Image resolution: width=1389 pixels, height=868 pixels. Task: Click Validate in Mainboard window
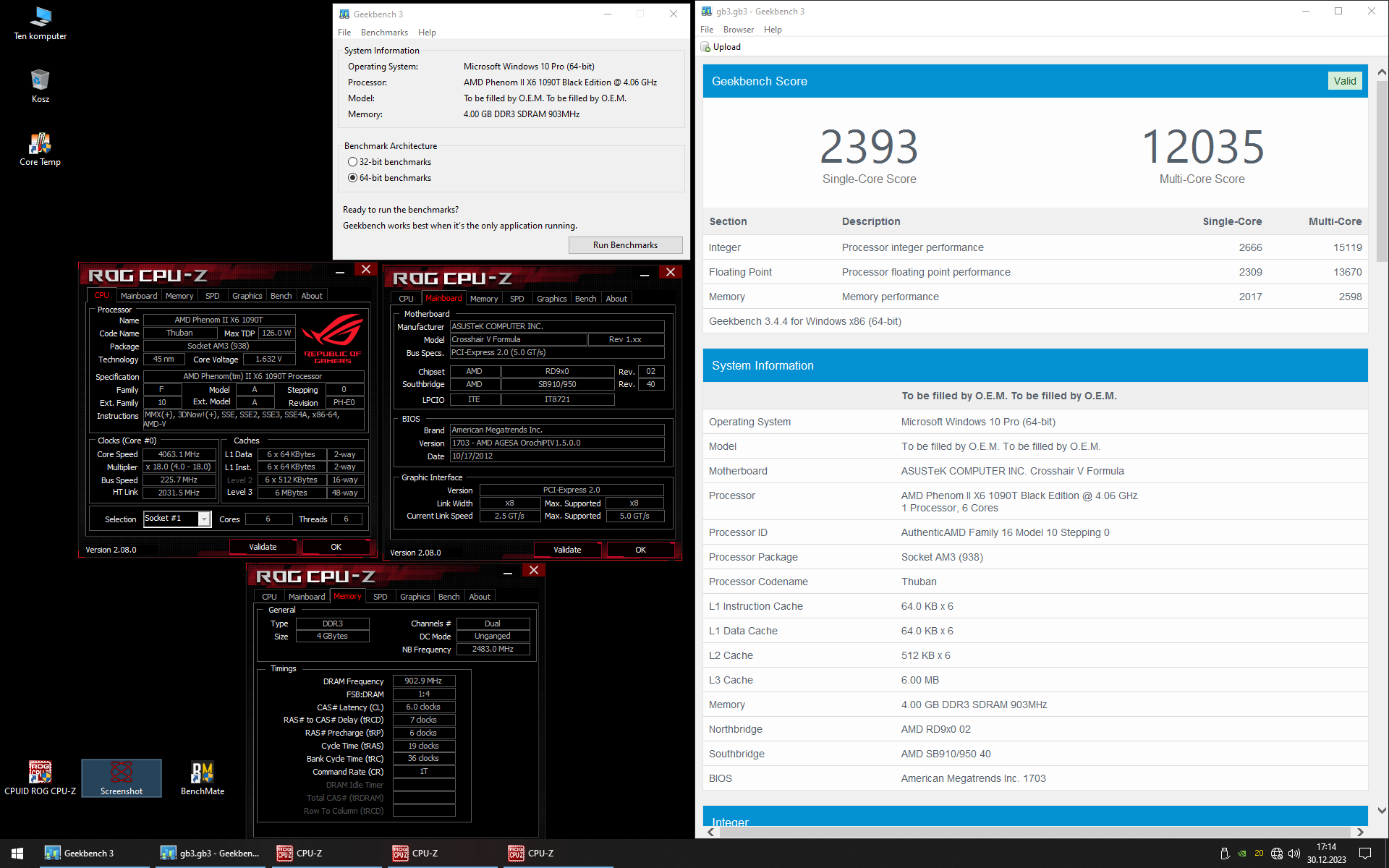(x=567, y=550)
